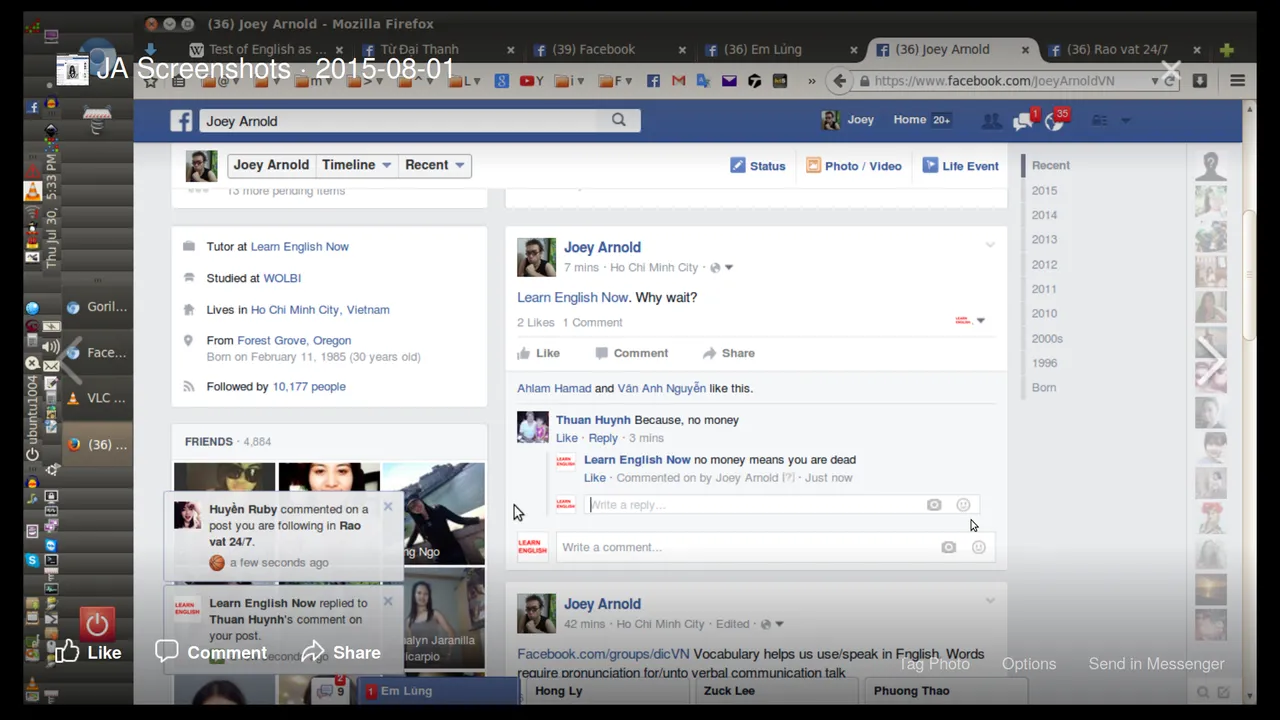Click the Google bookmark icon
This screenshot has height=720, width=1280.
[x=502, y=81]
